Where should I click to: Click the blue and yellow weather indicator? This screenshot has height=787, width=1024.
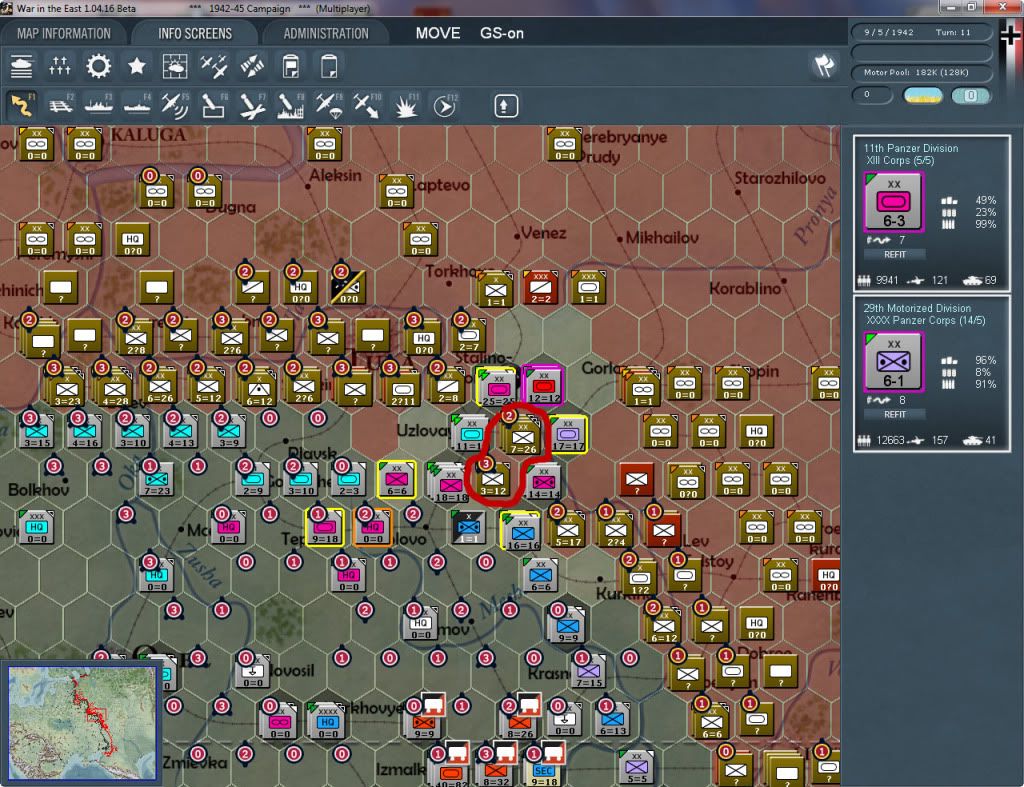point(922,96)
